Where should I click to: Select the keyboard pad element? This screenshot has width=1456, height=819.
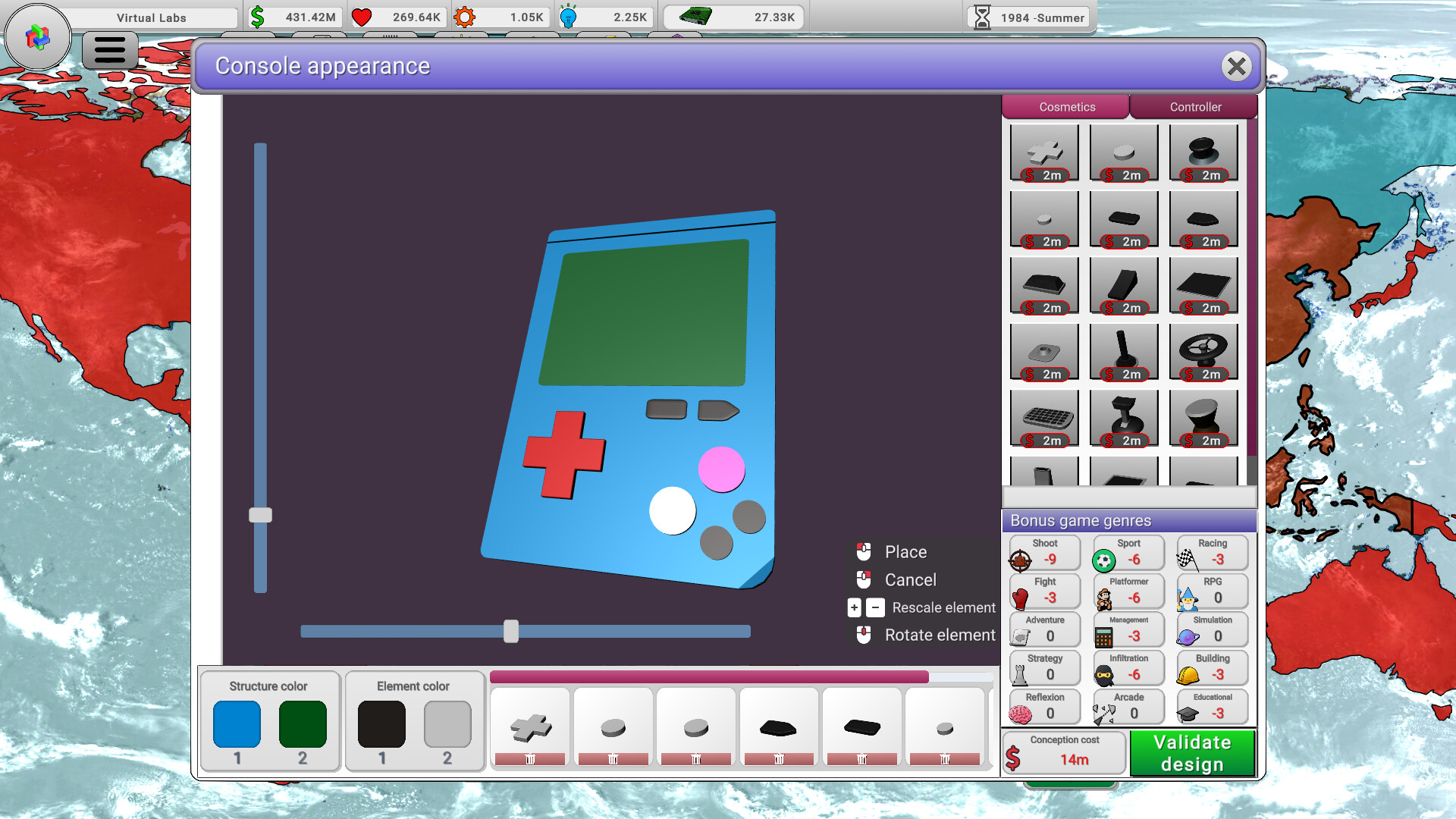coord(1043,417)
